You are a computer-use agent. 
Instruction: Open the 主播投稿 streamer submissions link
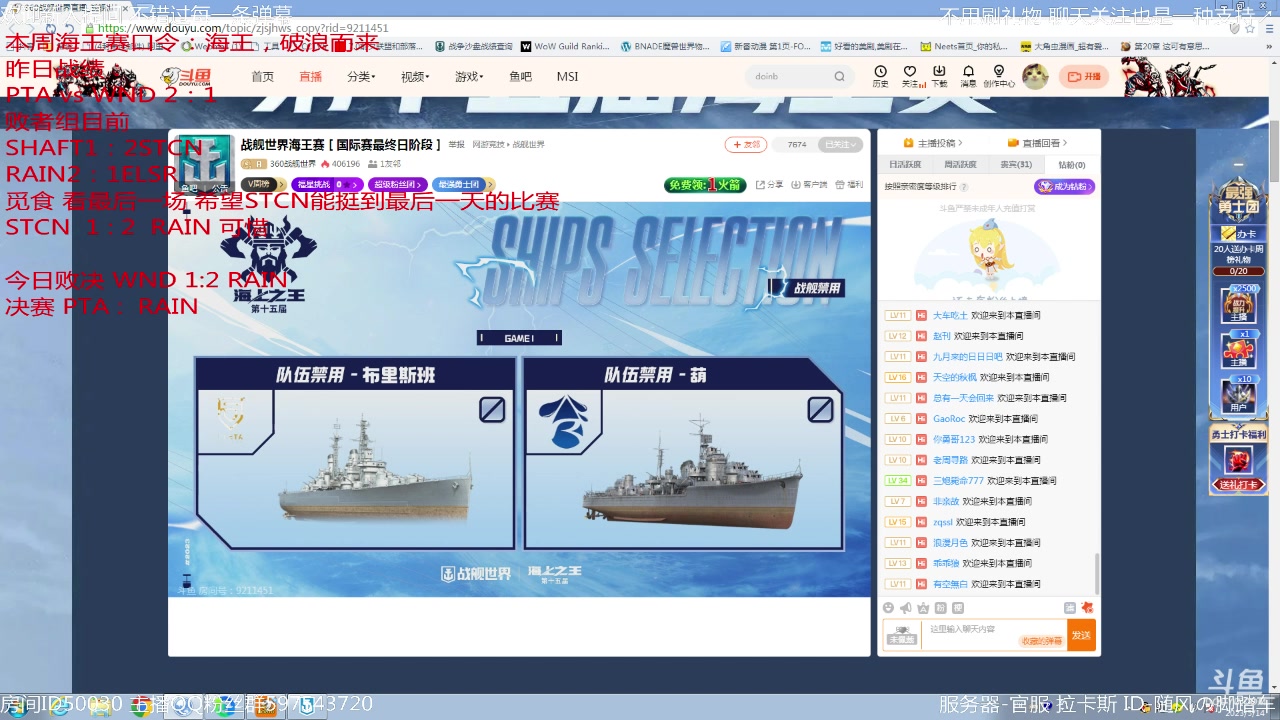point(933,143)
